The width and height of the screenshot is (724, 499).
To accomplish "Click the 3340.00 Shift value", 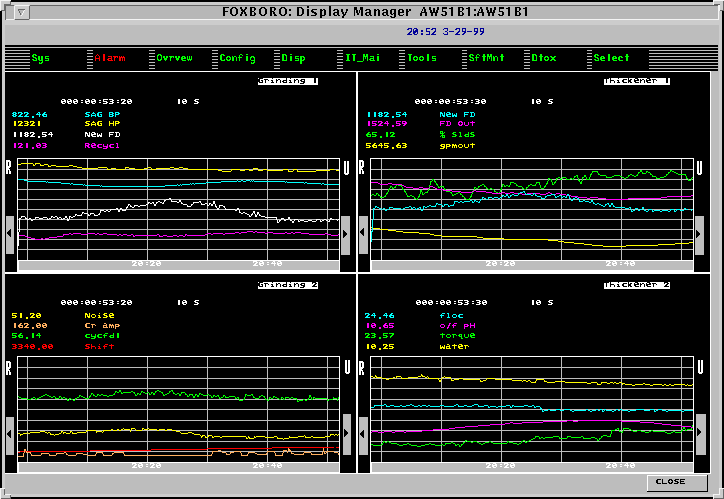I will pyautogui.click(x=32, y=347).
